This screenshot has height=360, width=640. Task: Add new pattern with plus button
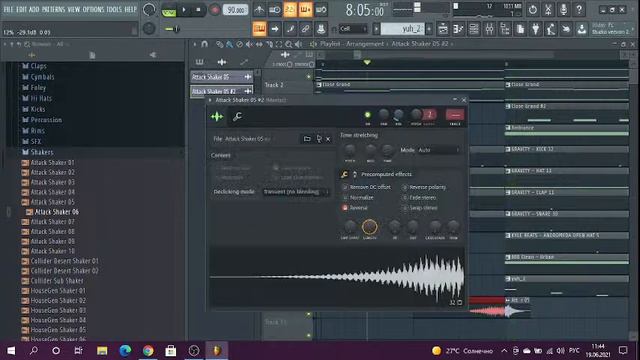[x=429, y=29]
